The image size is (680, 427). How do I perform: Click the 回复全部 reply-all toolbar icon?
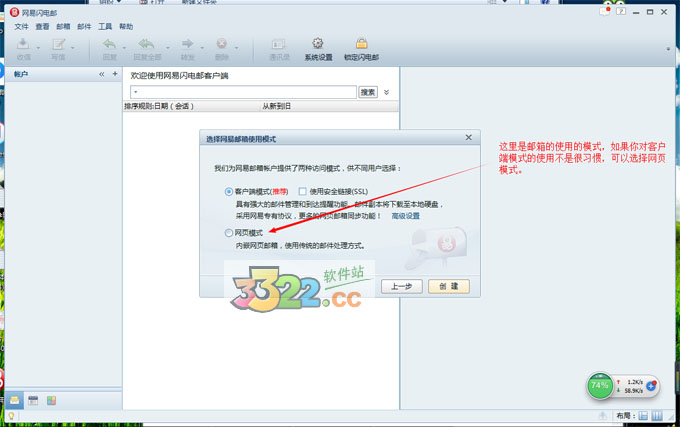pyautogui.click(x=147, y=44)
